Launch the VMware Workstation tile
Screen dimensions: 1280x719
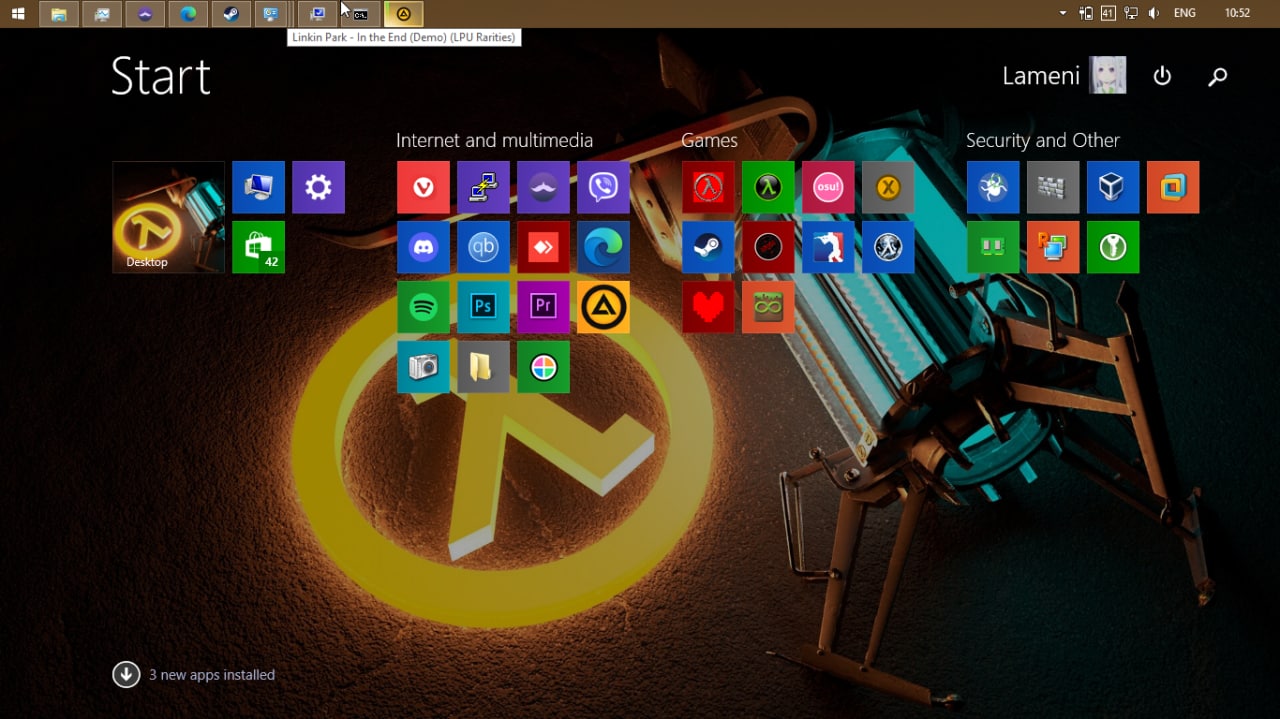(1173, 187)
